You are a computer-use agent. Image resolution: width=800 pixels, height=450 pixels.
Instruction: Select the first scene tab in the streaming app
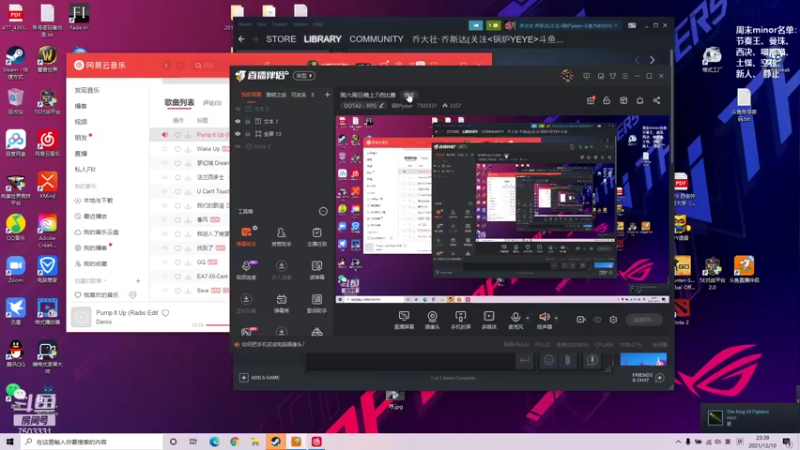[251, 95]
